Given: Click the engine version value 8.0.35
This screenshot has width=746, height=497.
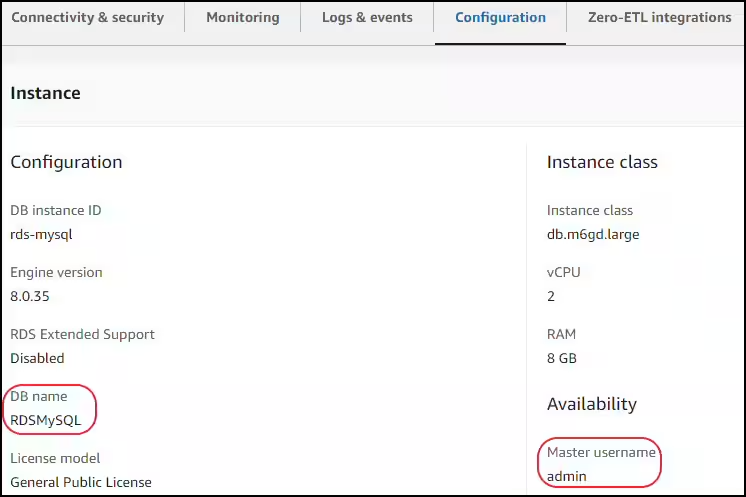Looking at the screenshot, I should coord(30,296).
